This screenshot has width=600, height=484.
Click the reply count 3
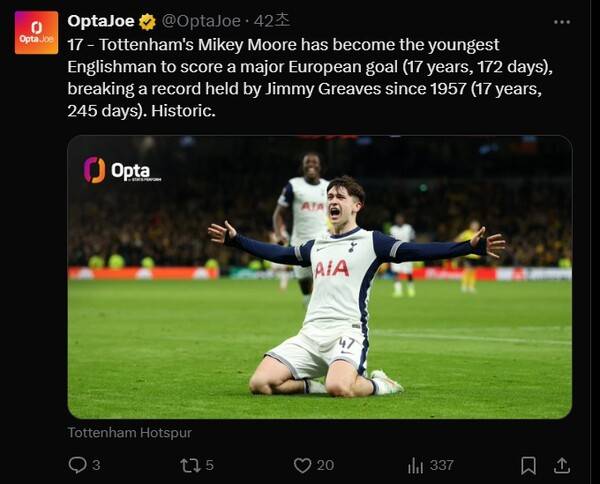pyautogui.click(x=96, y=465)
